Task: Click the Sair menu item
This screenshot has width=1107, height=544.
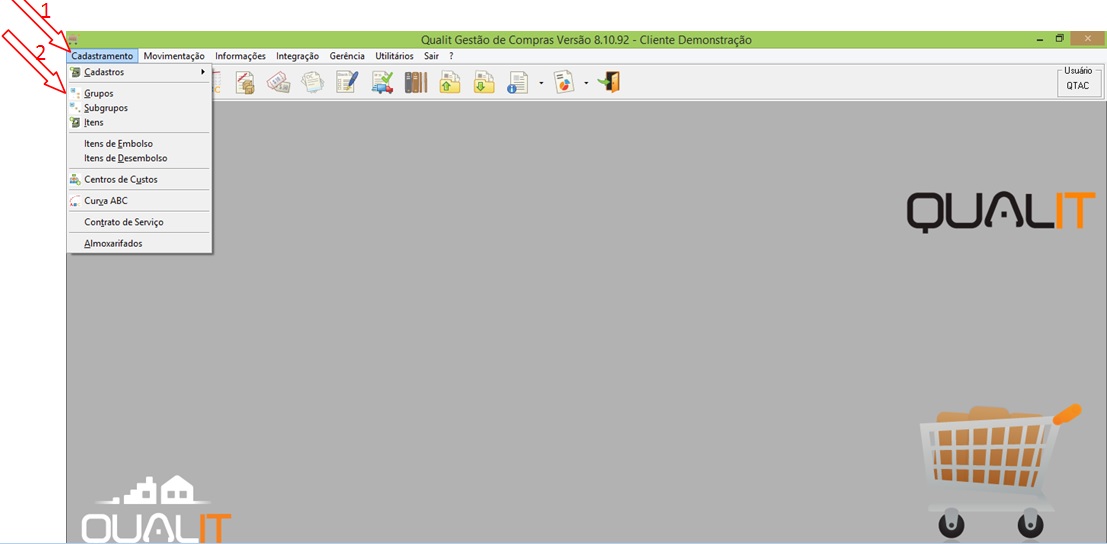Action: click(x=432, y=56)
